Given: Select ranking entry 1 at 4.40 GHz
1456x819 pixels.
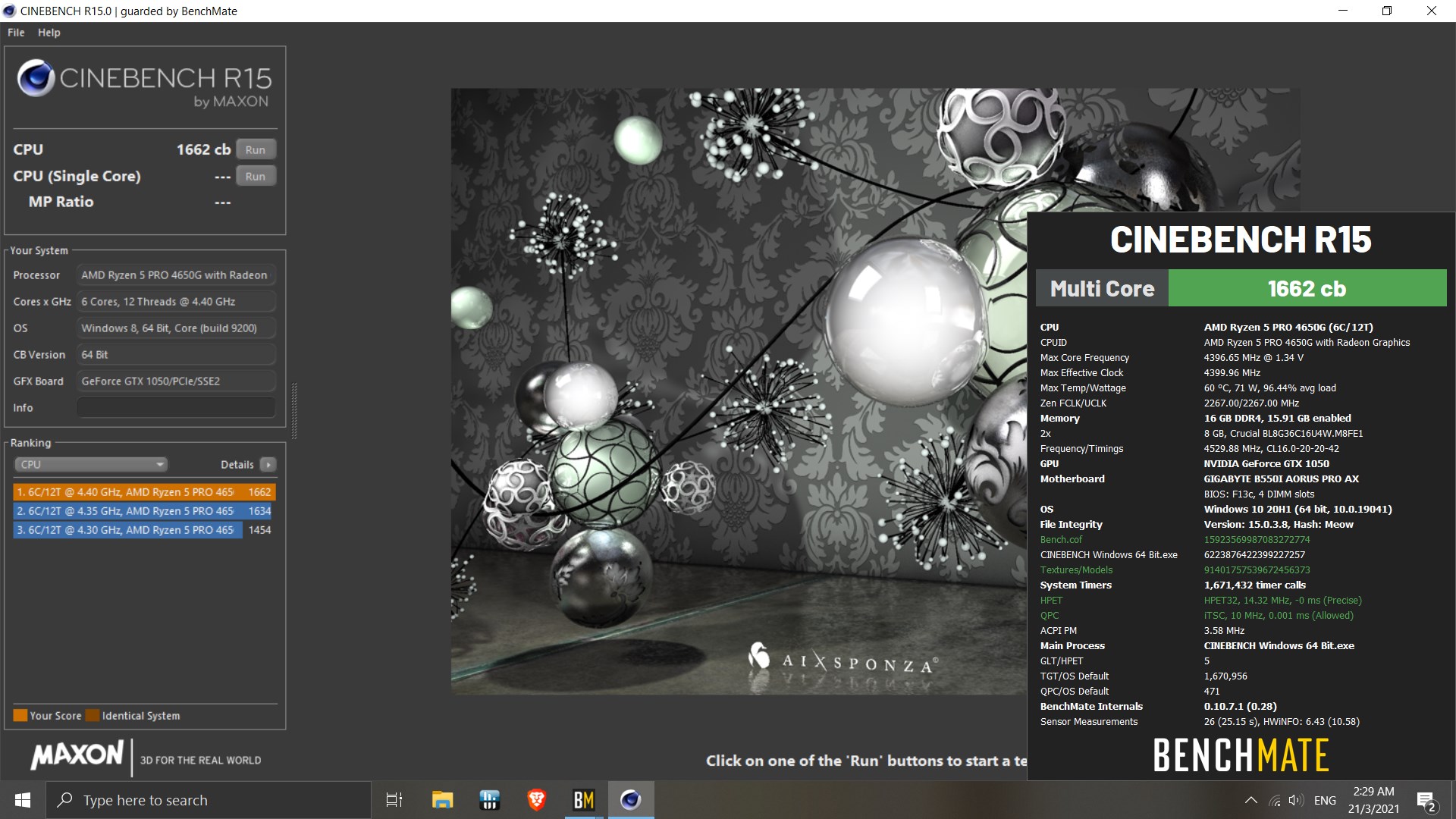Looking at the screenshot, I should point(144,492).
